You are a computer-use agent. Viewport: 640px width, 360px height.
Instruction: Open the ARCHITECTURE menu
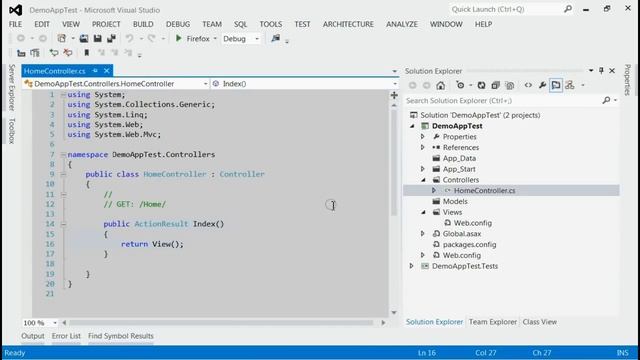point(348,24)
